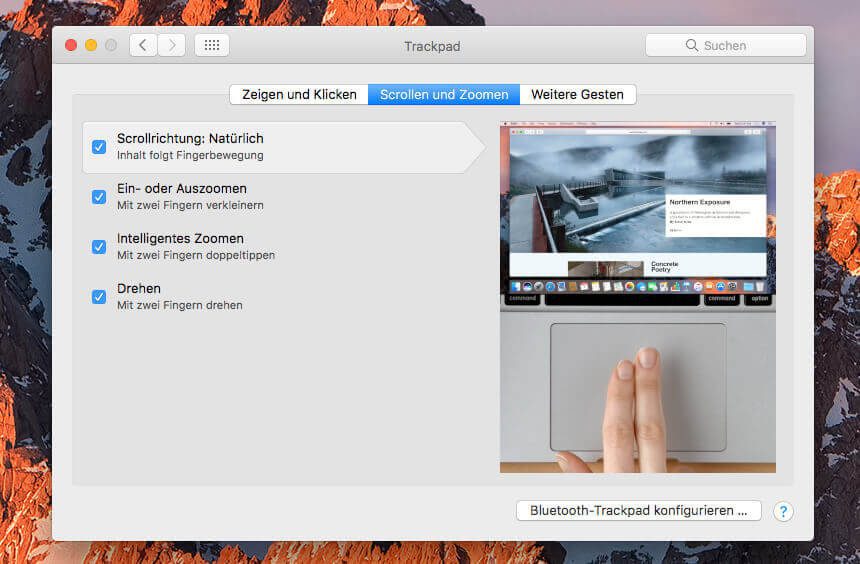The width and height of the screenshot is (860, 564).
Task: Click the 'Ein- oder Auszoomen' label text
Action: pos(181,189)
